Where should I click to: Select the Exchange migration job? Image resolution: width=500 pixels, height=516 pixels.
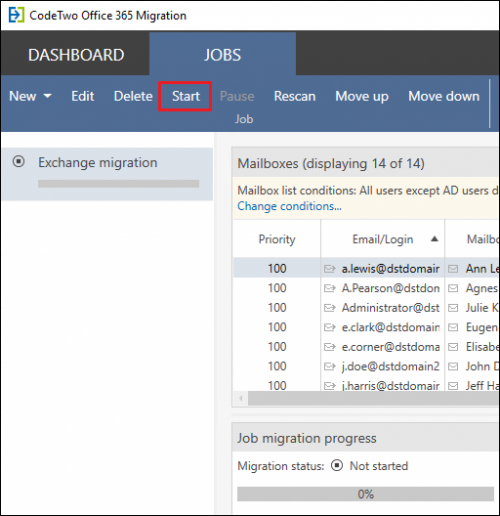107,174
